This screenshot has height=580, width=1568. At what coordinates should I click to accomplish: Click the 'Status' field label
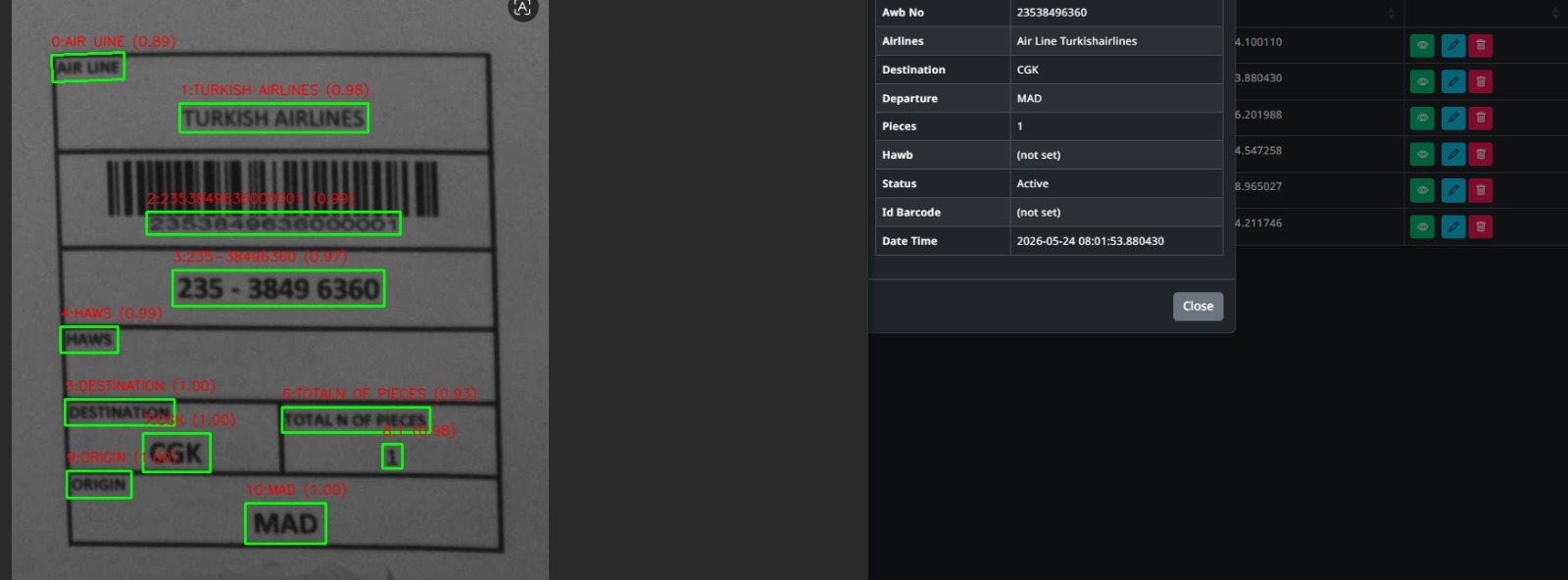click(899, 183)
